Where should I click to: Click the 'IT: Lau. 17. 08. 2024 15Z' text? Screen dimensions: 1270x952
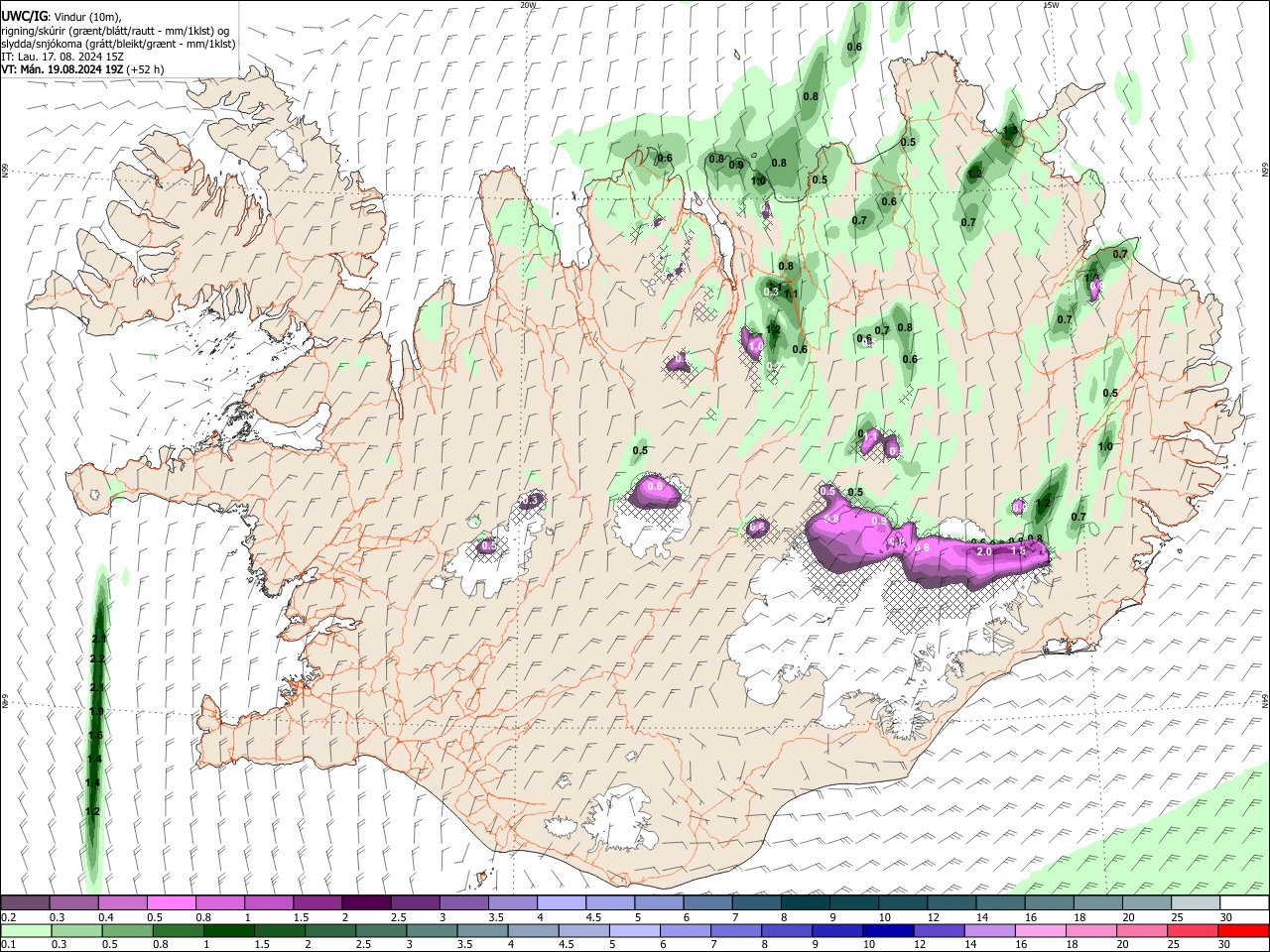click(x=63, y=57)
